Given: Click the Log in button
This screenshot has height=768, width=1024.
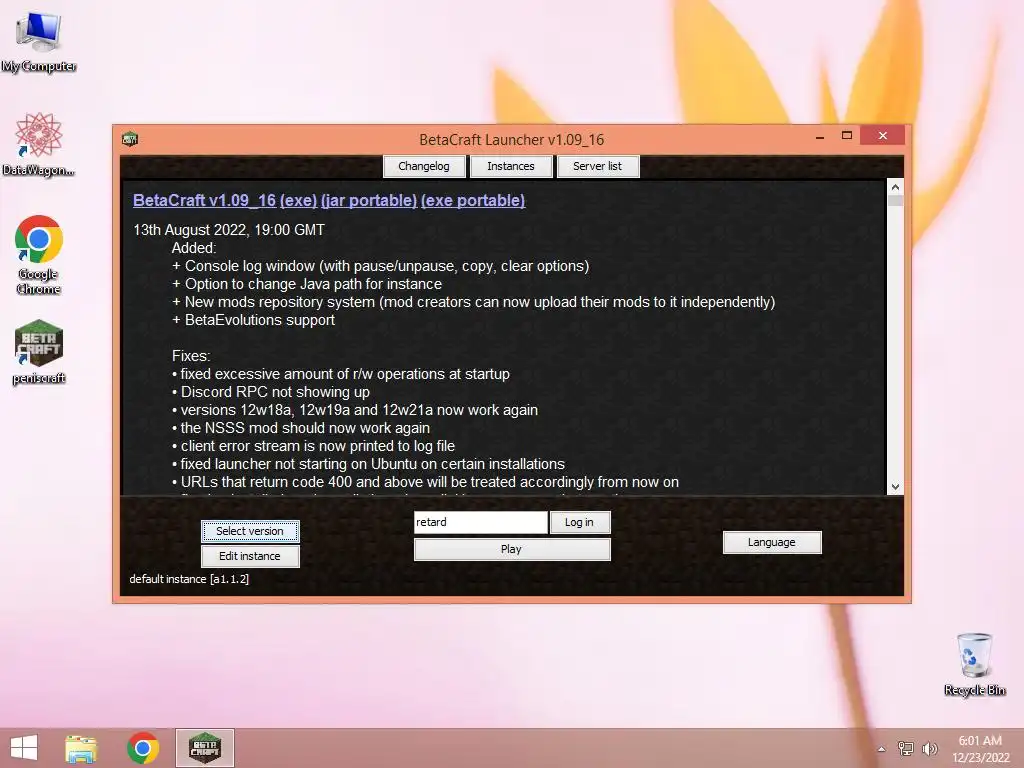Looking at the screenshot, I should pos(580,522).
